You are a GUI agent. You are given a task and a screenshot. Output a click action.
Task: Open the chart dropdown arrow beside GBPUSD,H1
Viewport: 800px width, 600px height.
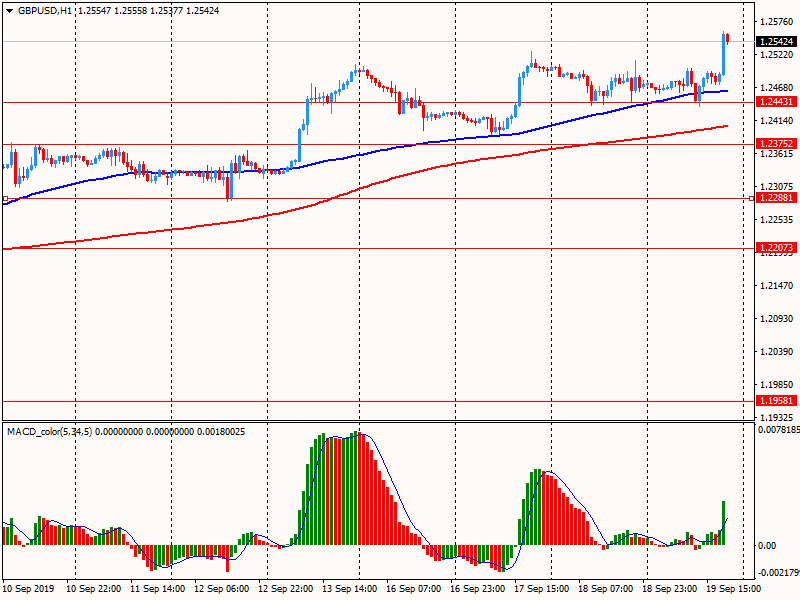pyautogui.click(x=9, y=11)
